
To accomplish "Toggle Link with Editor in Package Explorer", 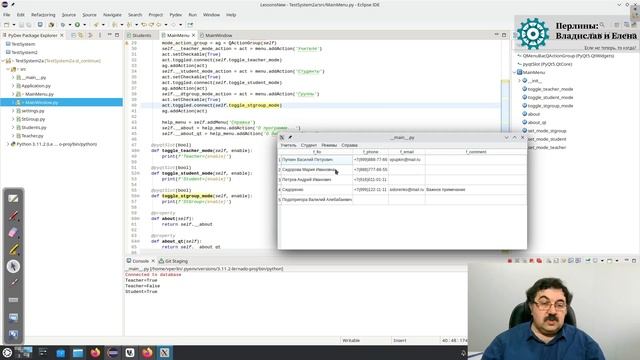I will (x=81, y=36).
